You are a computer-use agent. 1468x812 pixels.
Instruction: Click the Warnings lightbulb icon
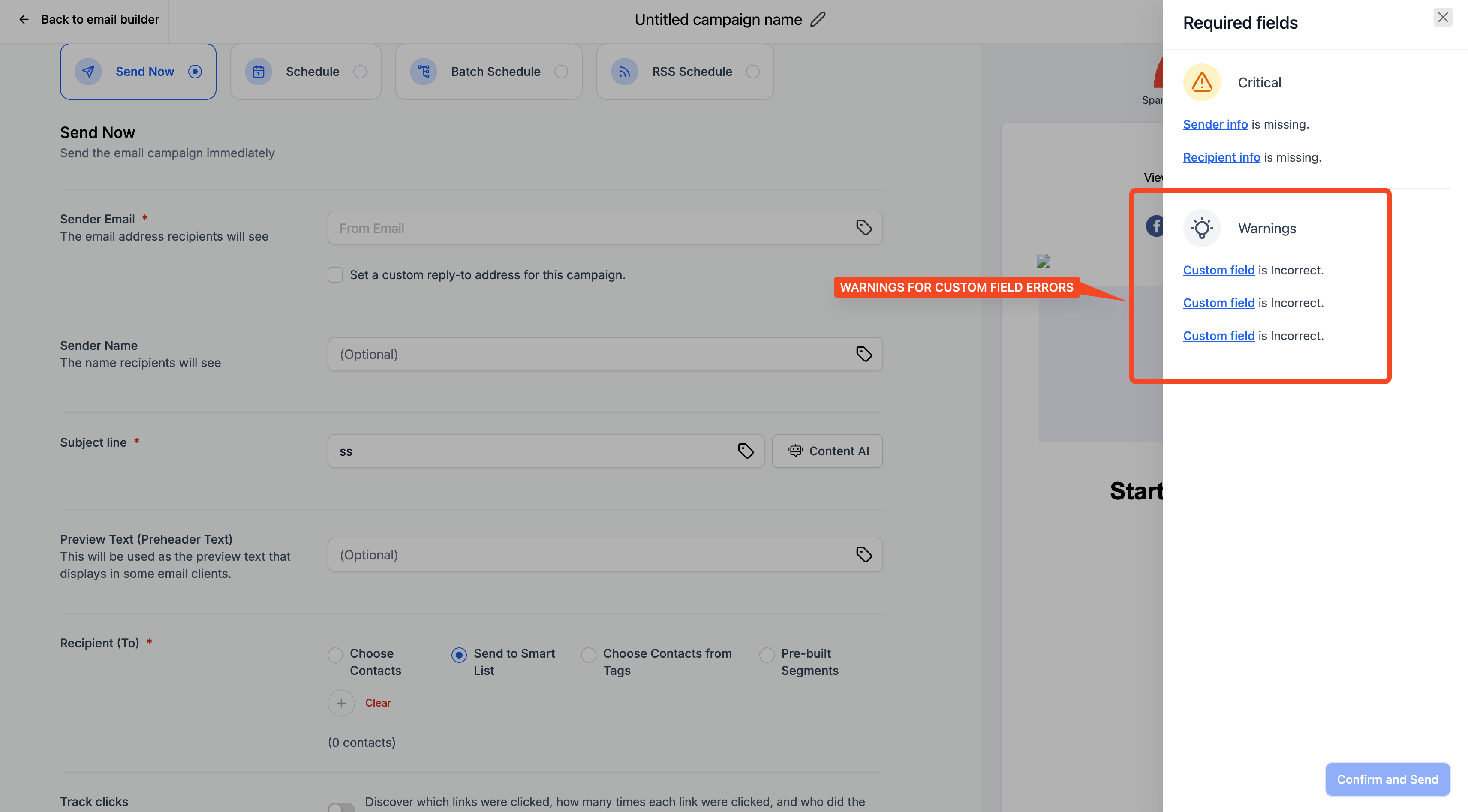pos(1202,228)
